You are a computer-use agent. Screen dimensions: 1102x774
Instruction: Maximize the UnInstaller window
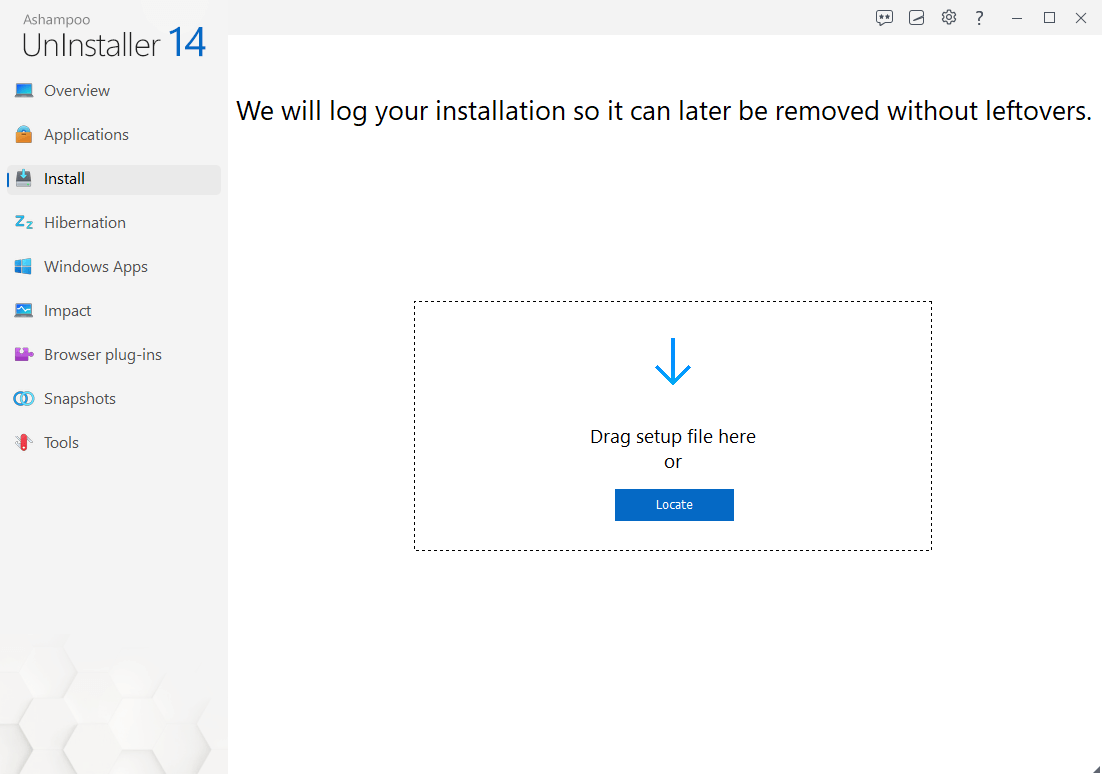[1049, 18]
